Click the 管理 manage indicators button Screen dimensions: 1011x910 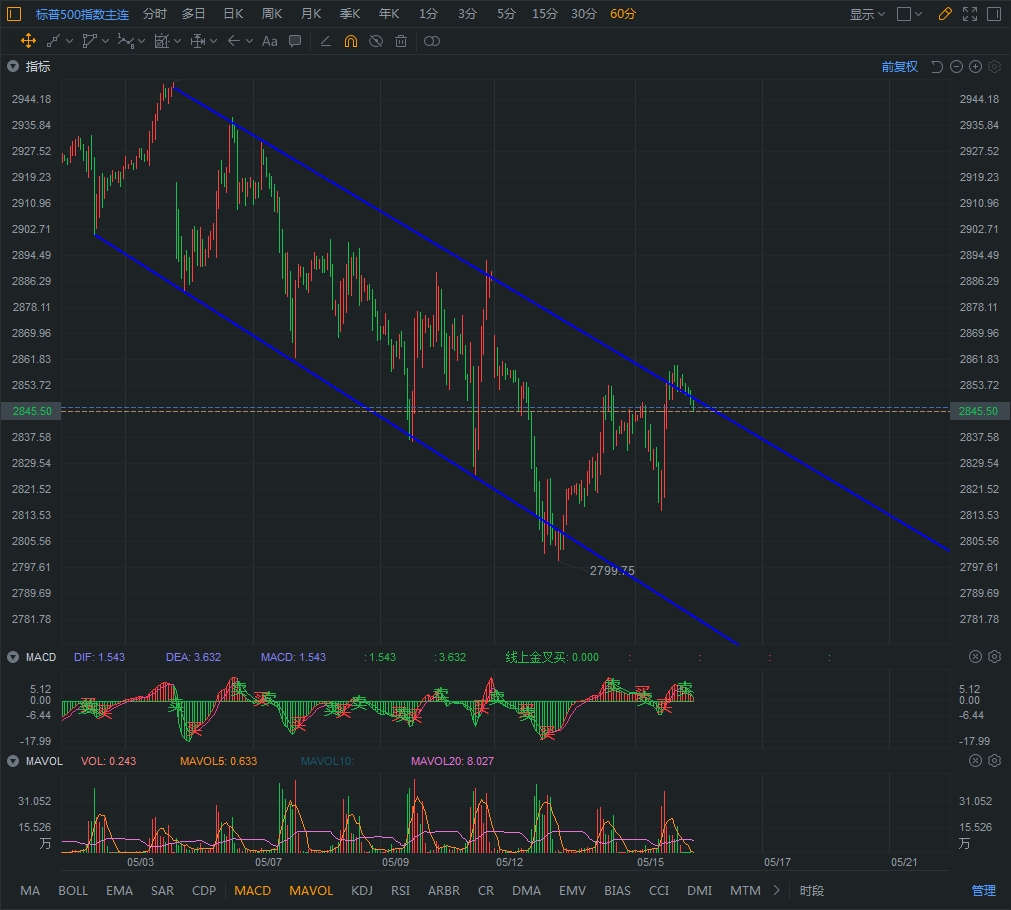click(984, 891)
